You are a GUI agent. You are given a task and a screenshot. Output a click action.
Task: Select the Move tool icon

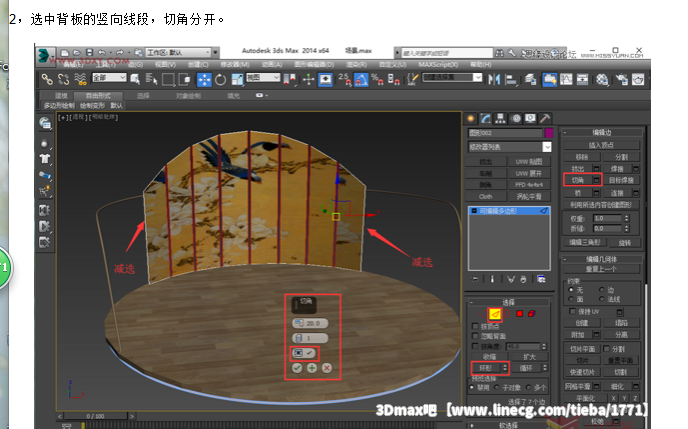204,79
